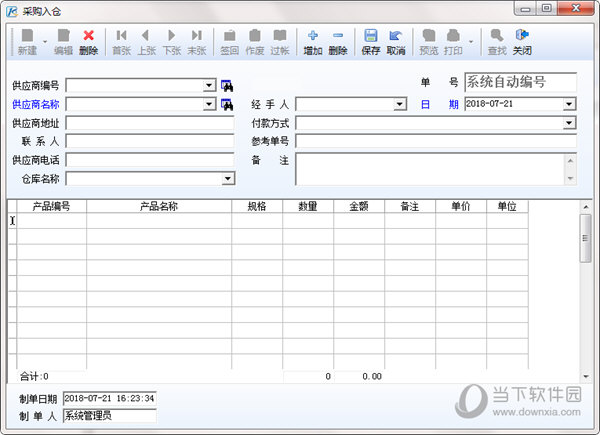Click the first row's 产品编号 cell

click(52, 221)
